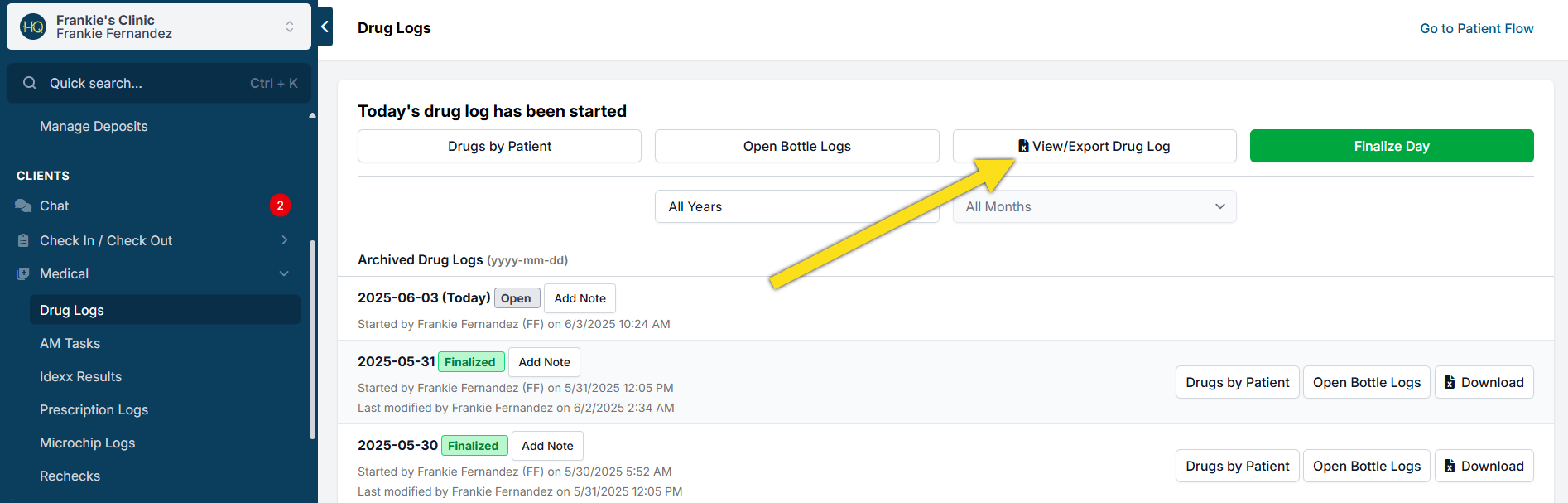Open Prescription Logs in sidebar
This screenshot has width=1568, height=503.
[94, 409]
